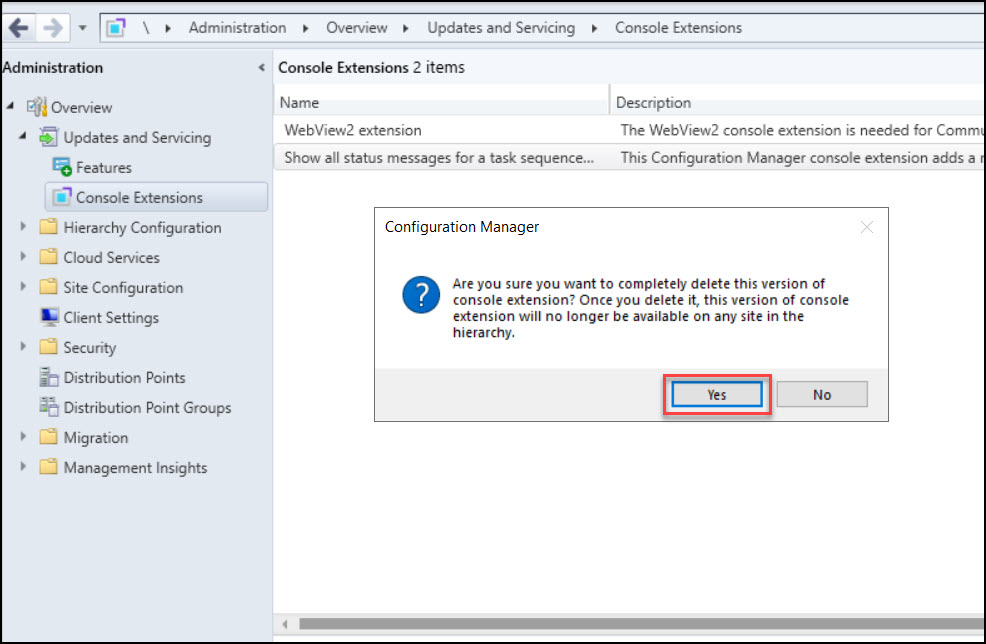This screenshot has height=644, width=986.
Task: Click Yes to confirm deletion
Action: click(x=717, y=394)
